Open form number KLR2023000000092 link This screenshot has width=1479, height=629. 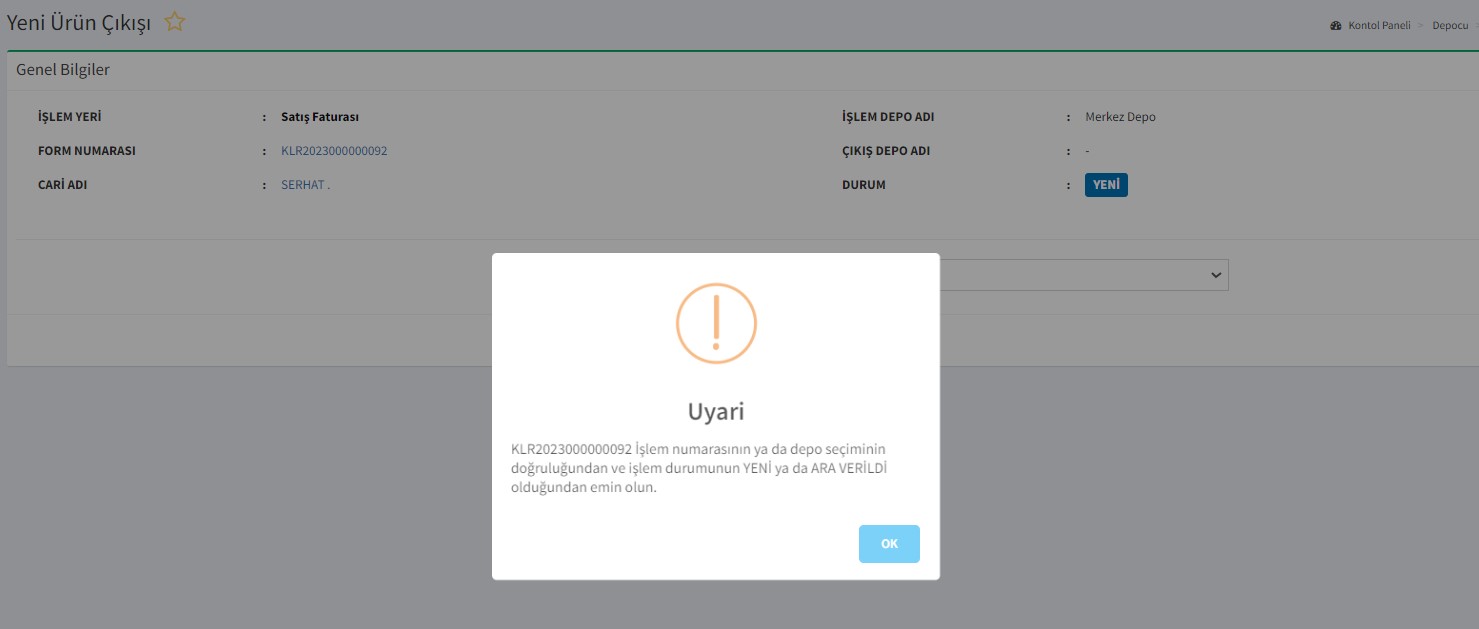pyautogui.click(x=334, y=151)
